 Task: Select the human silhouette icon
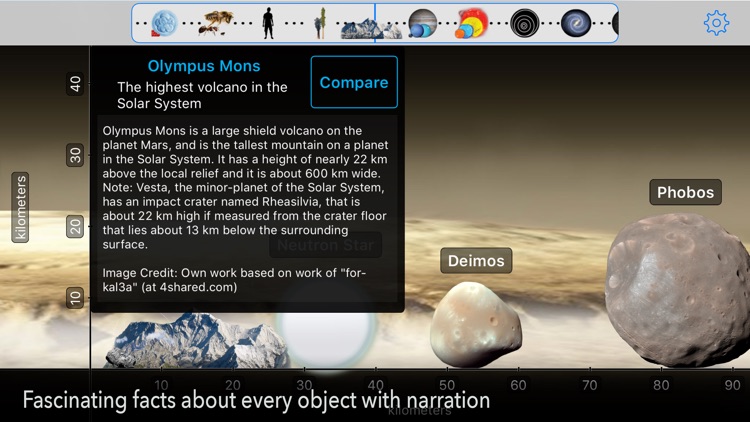point(268,23)
